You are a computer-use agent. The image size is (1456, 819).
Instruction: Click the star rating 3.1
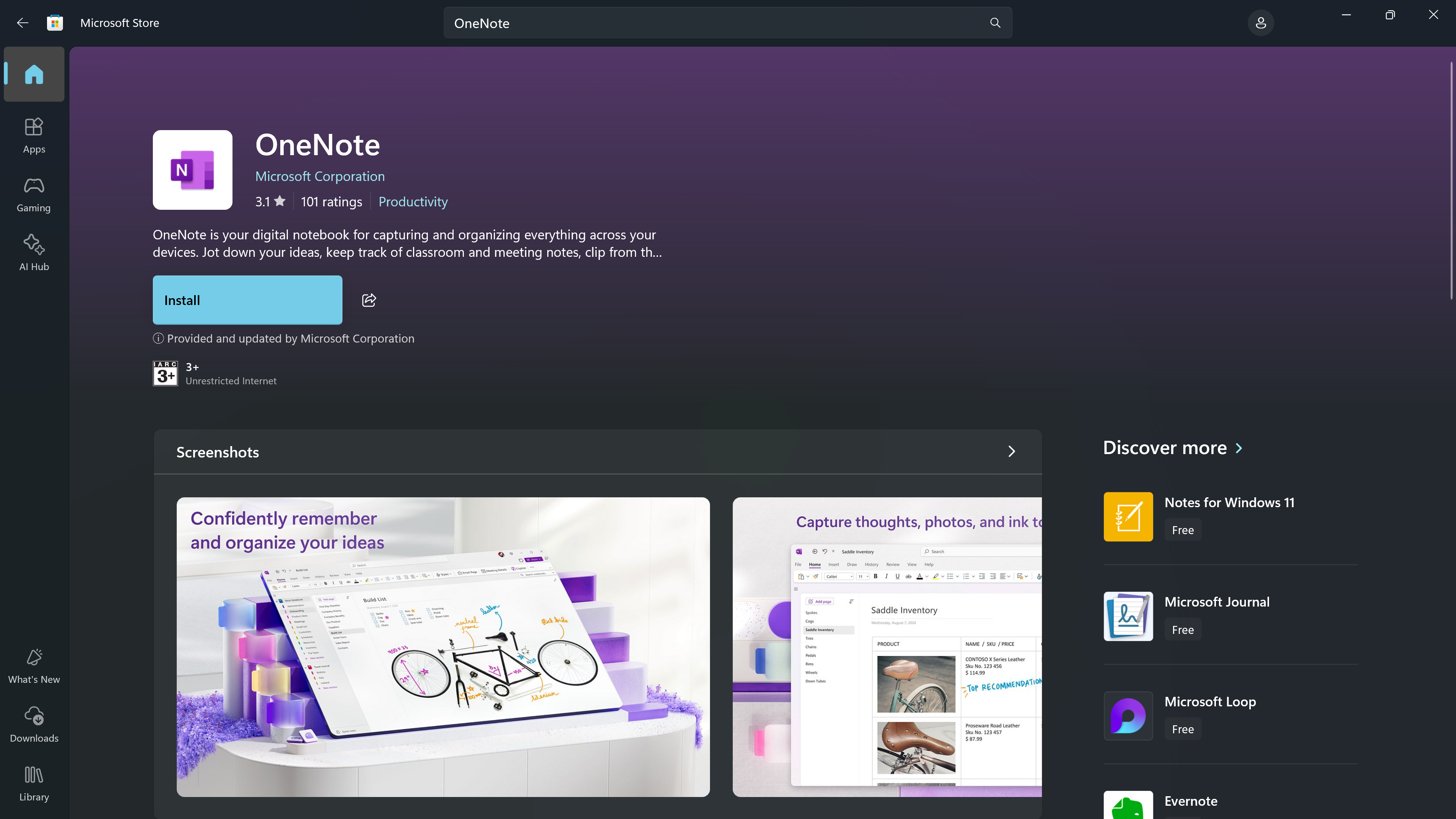click(270, 202)
